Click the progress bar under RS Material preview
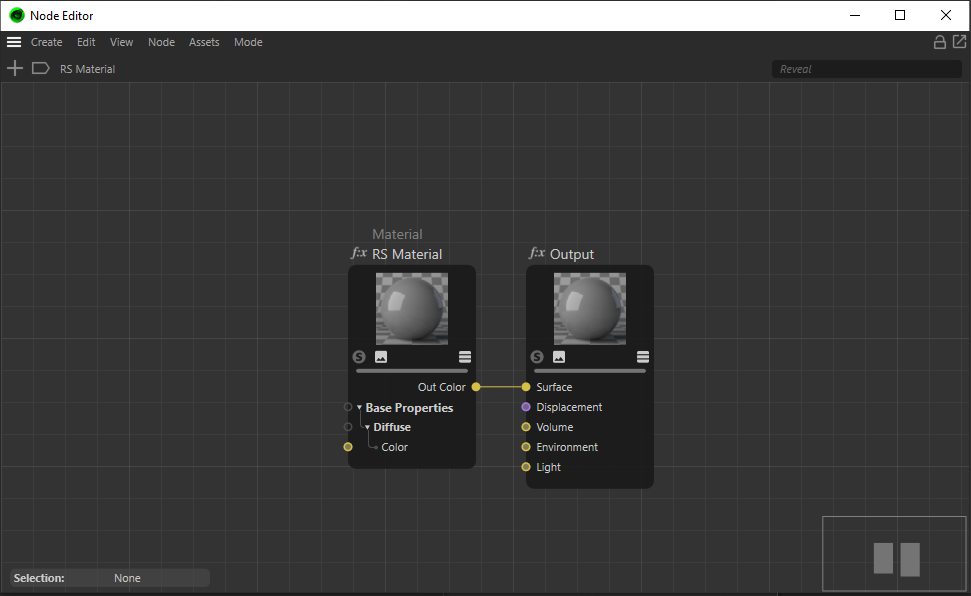 pyautogui.click(x=412, y=370)
